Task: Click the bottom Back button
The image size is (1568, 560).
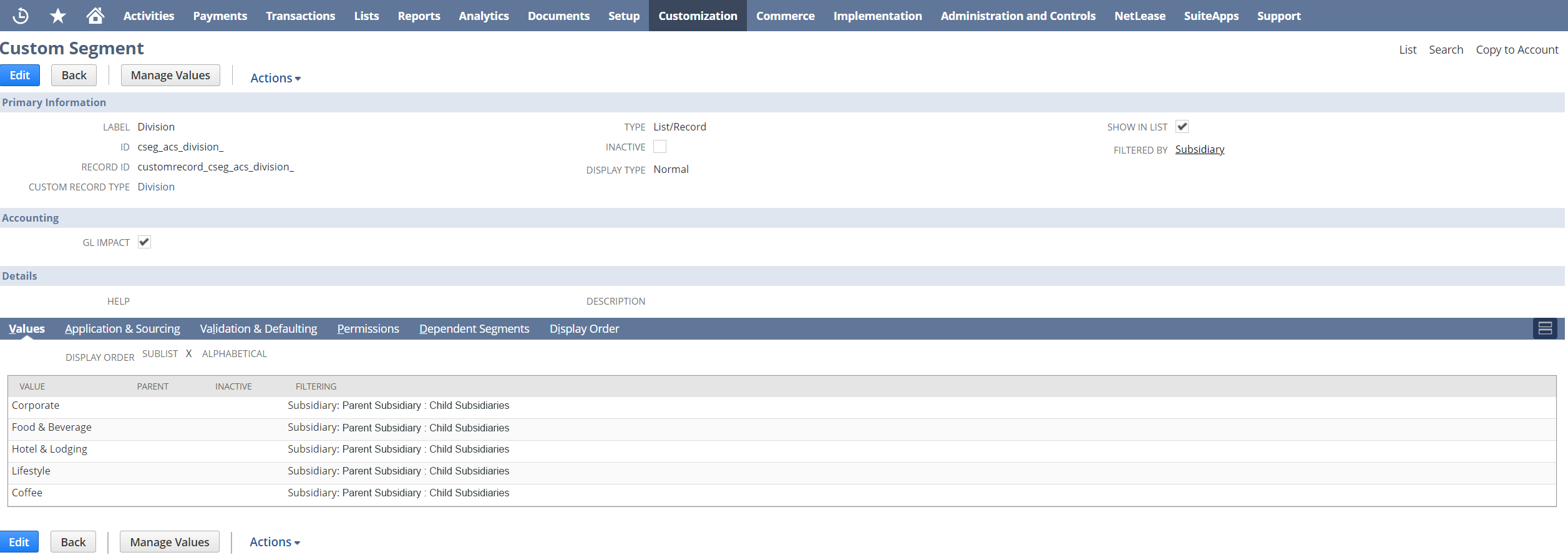Action: (73, 542)
